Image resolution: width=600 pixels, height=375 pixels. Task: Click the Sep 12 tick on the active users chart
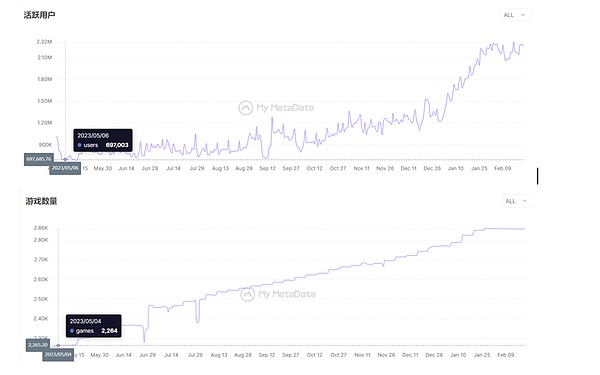coord(267,168)
